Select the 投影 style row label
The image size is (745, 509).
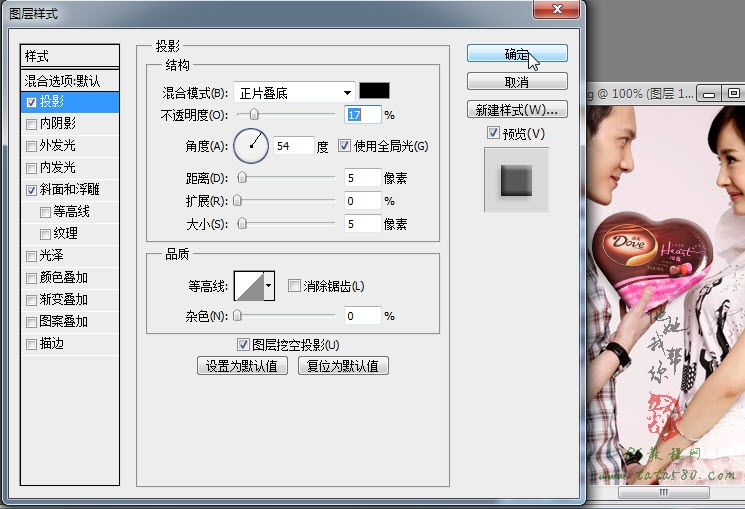click(52, 102)
